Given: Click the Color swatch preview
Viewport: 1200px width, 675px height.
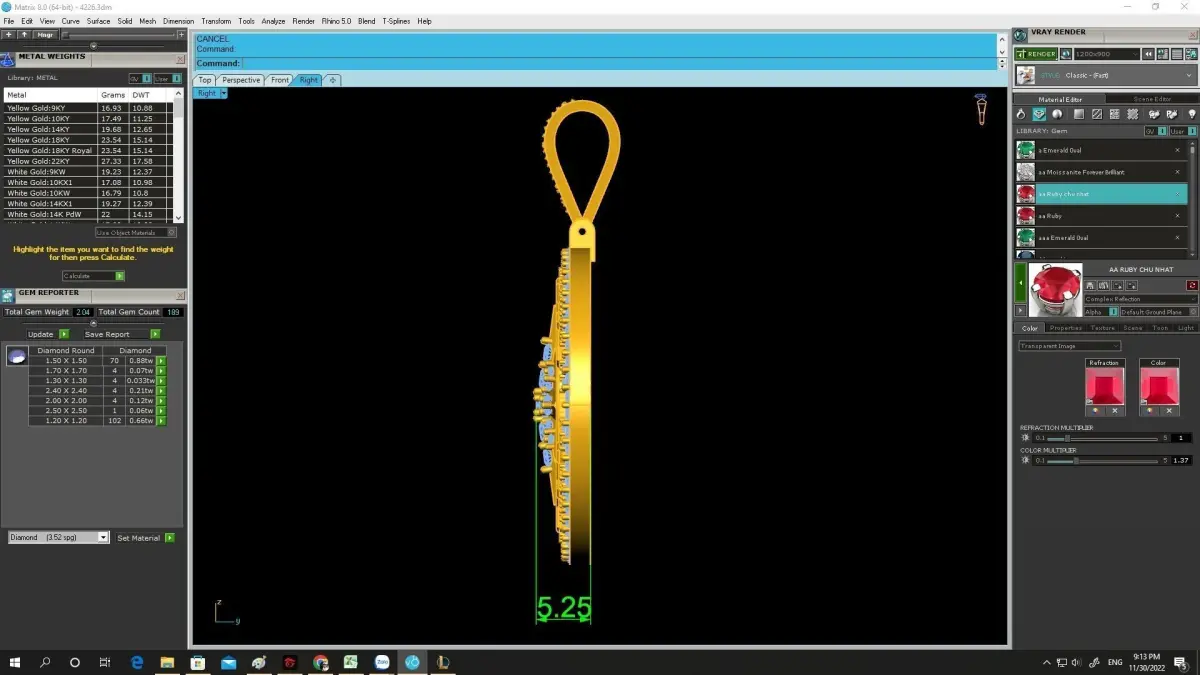Looking at the screenshot, I should coord(1158,386).
